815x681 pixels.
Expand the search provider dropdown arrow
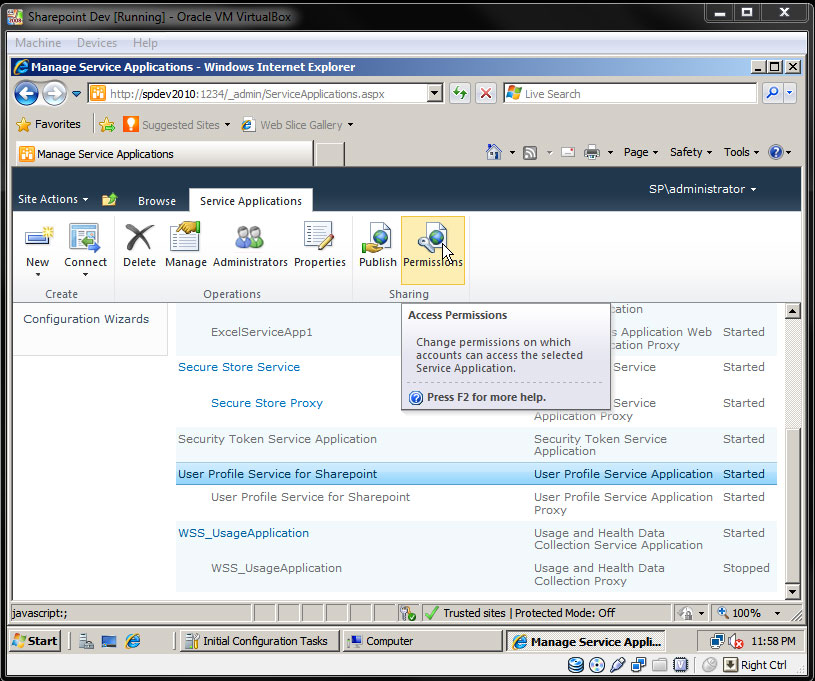click(790, 94)
